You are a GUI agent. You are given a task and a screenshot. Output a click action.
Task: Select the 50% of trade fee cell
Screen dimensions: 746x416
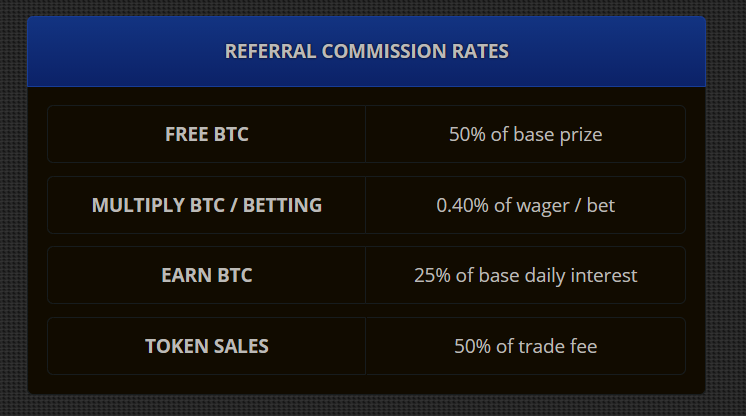tap(526, 346)
